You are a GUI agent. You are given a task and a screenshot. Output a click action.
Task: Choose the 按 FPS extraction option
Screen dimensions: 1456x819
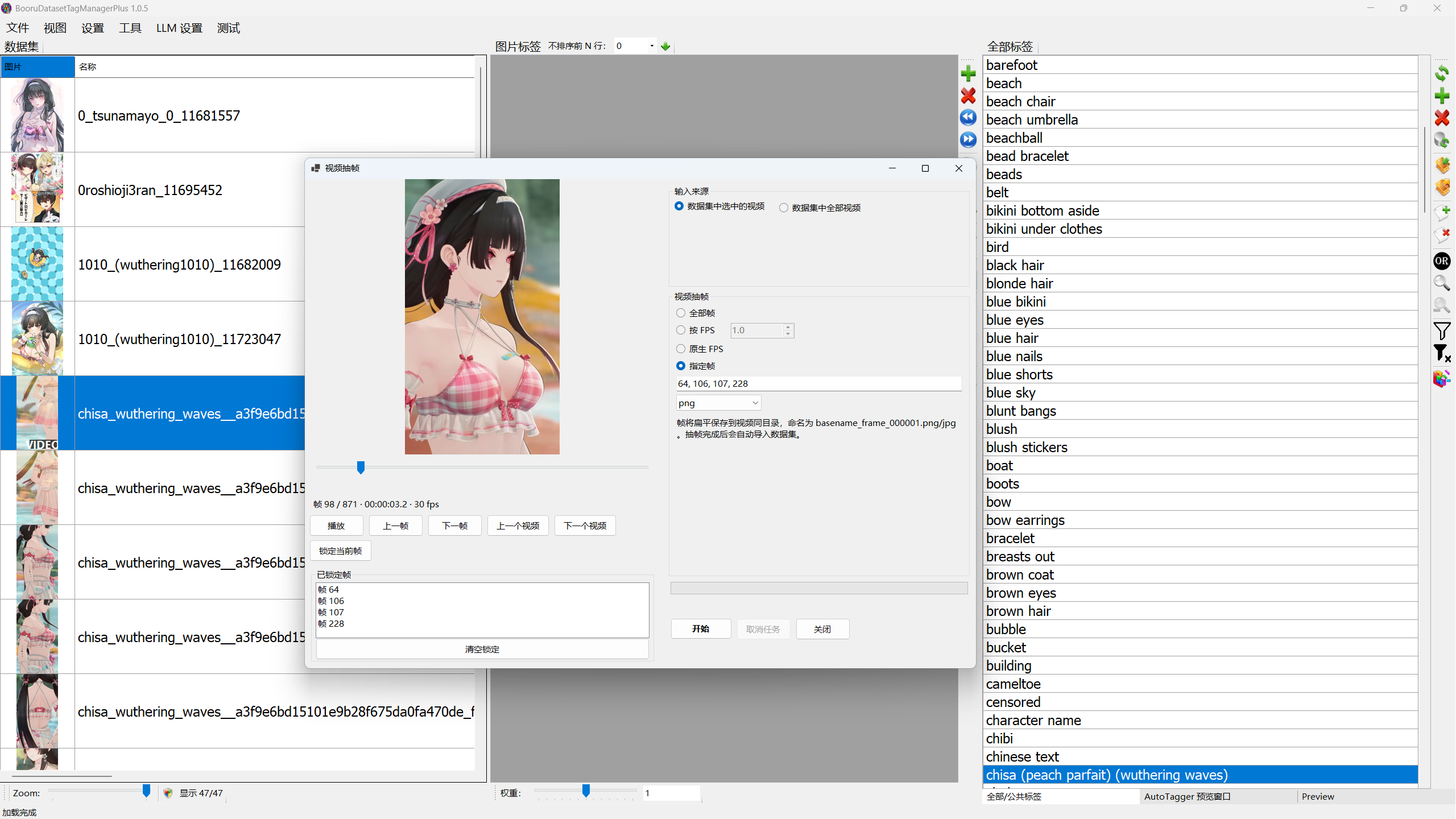coord(696,330)
